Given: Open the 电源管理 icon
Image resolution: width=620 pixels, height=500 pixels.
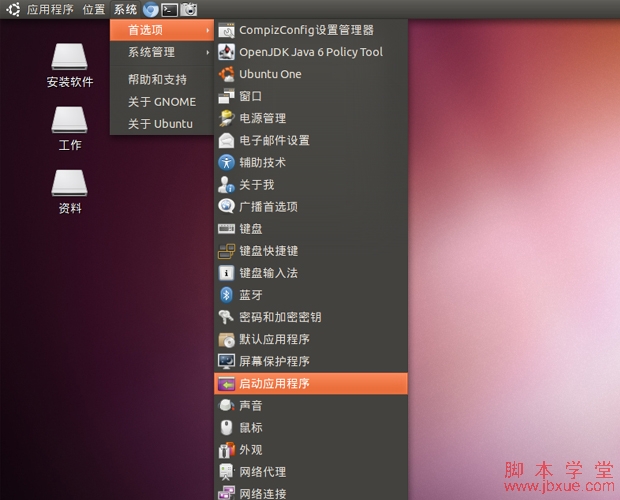Looking at the screenshot, I should click(x=227, y=118).
